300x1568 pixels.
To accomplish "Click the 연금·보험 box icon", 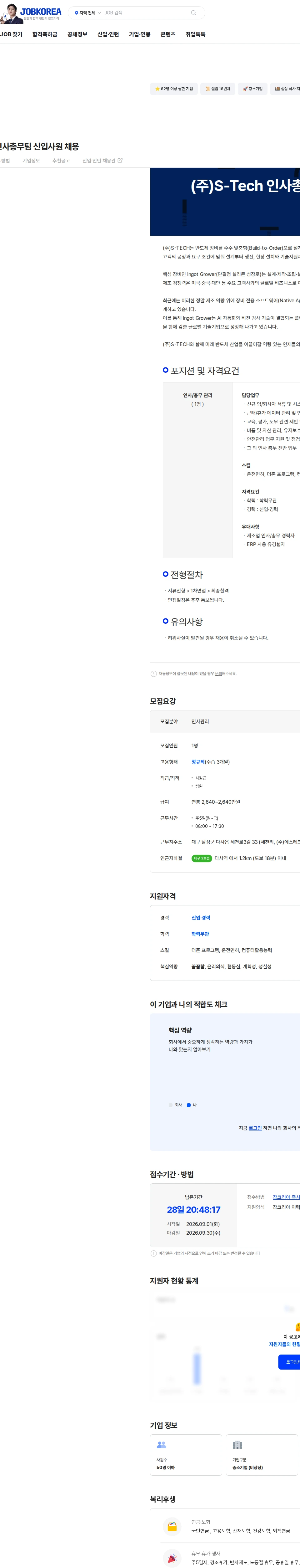I will pyautogui.click(x=172, y=1527).
